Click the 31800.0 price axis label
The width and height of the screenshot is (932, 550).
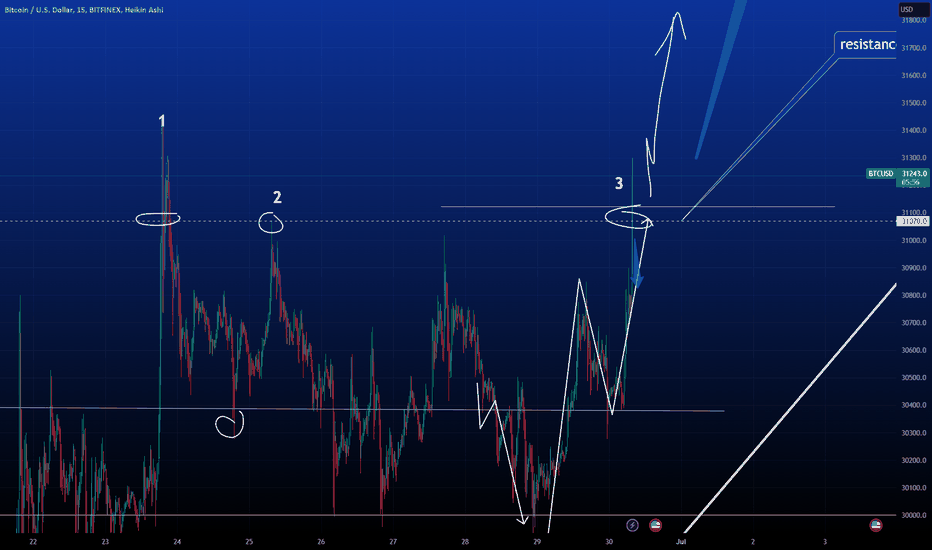914,20
